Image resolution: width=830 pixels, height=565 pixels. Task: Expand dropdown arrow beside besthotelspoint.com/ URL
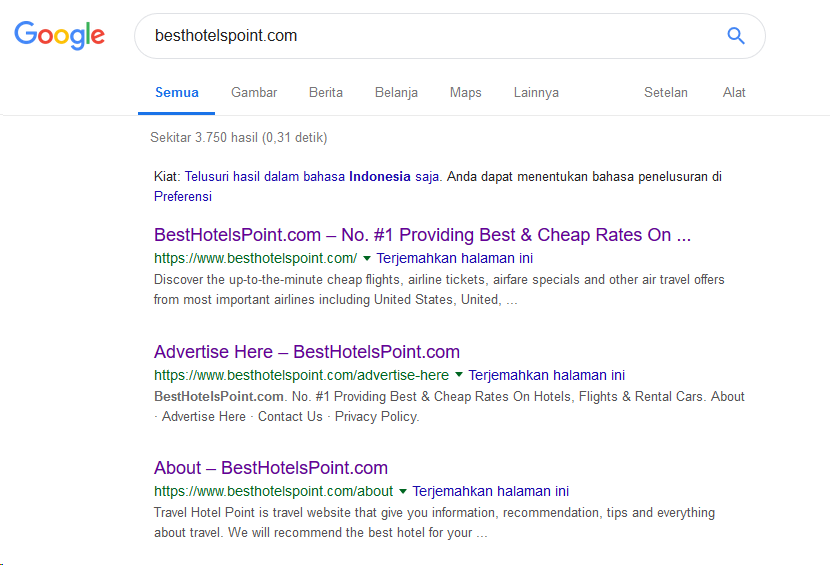tap(367, 258)
